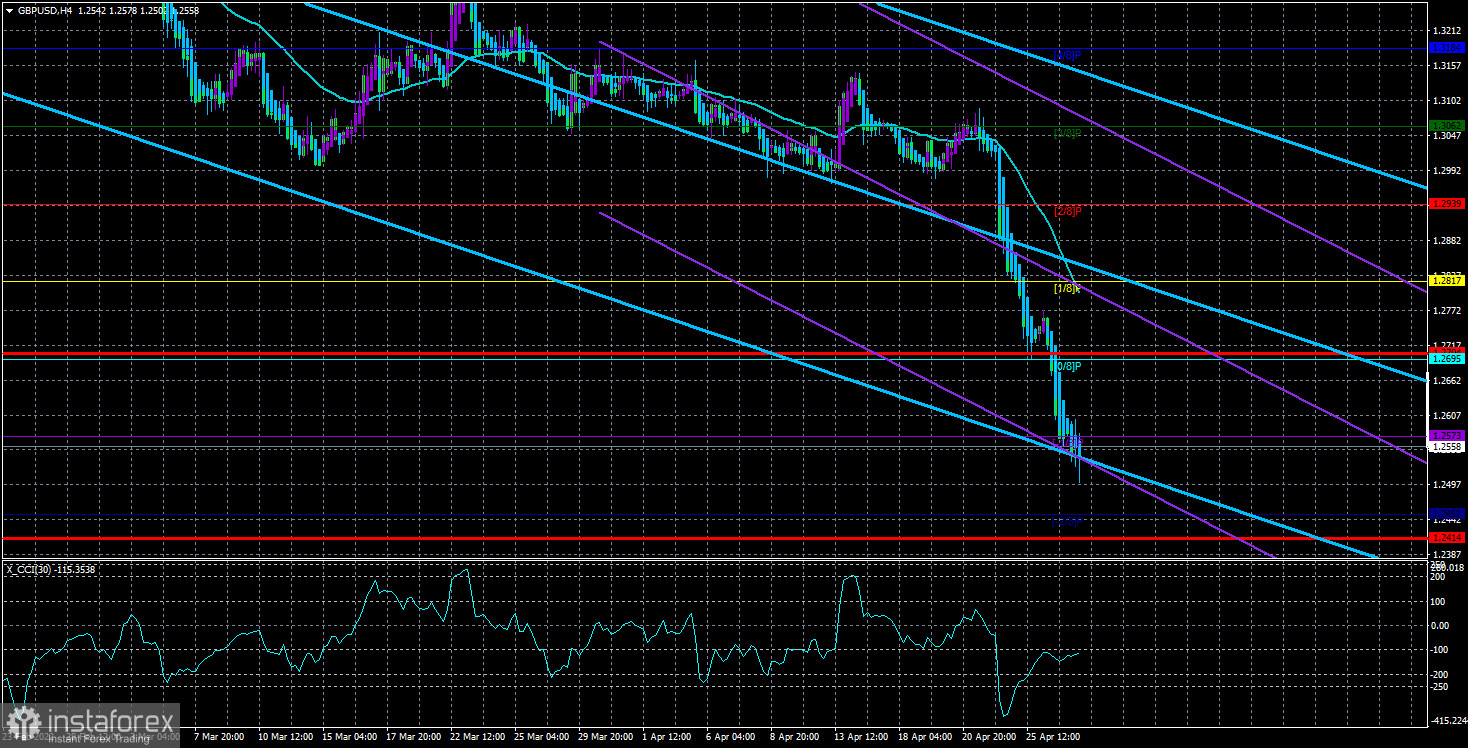Viewport: 1468px width, 748px height.
Task: Click the red 1.2939 price tag
Action: point(1446,204)
